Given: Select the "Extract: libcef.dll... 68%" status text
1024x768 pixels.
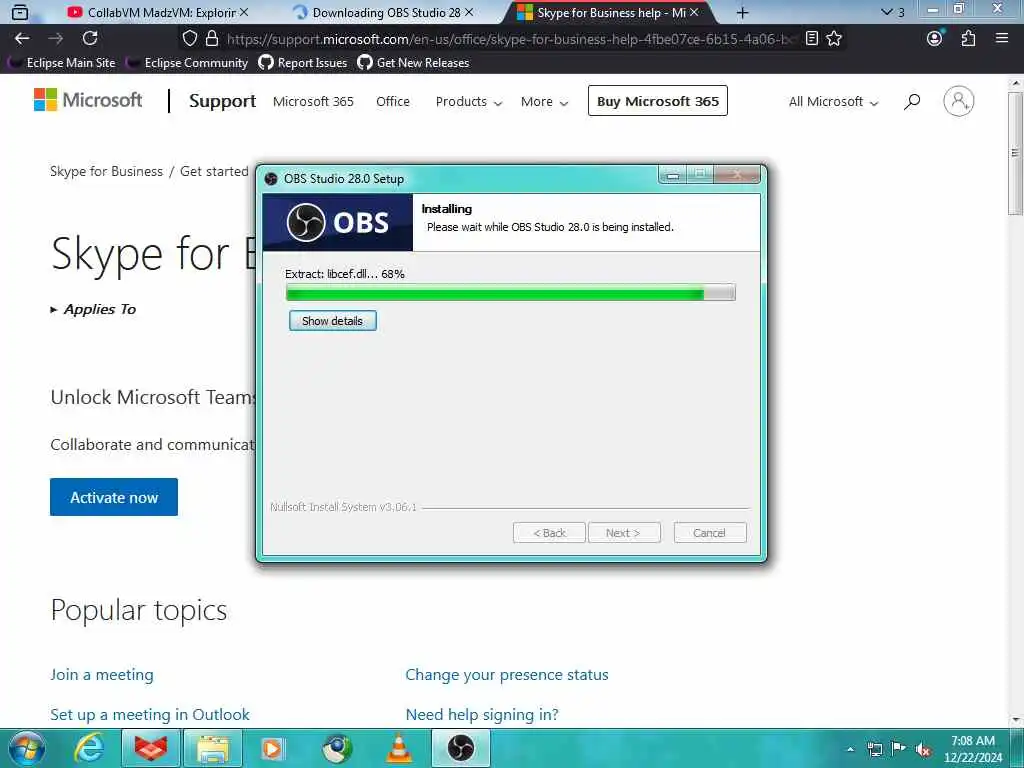Looking at the screenshot, I should tap(345, 274).
